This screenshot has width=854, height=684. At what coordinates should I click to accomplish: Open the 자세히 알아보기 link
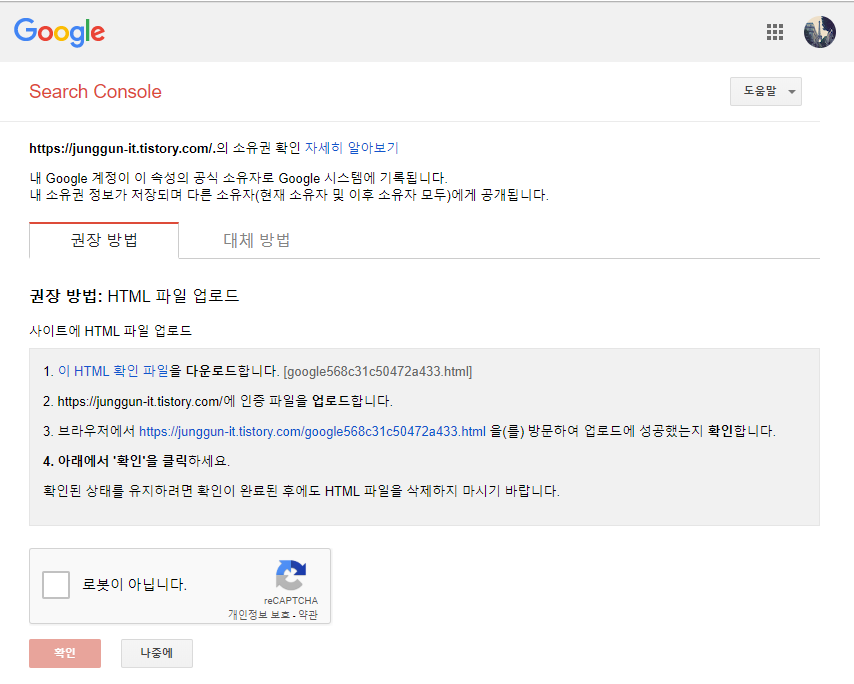[352, 148]
